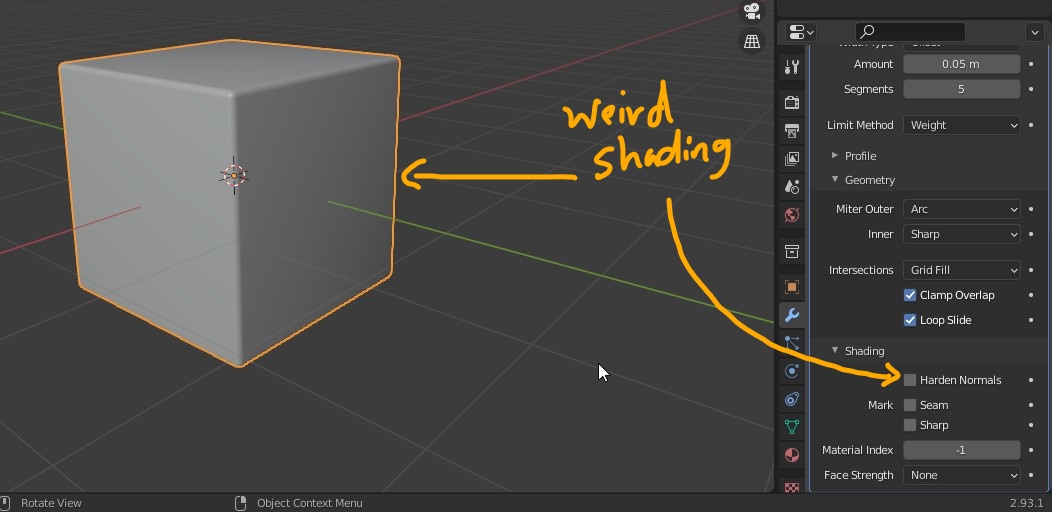The width and height of the screenshot is (1052, 512).
Task: Open the Collection properties tab
Action: [792, 252]
